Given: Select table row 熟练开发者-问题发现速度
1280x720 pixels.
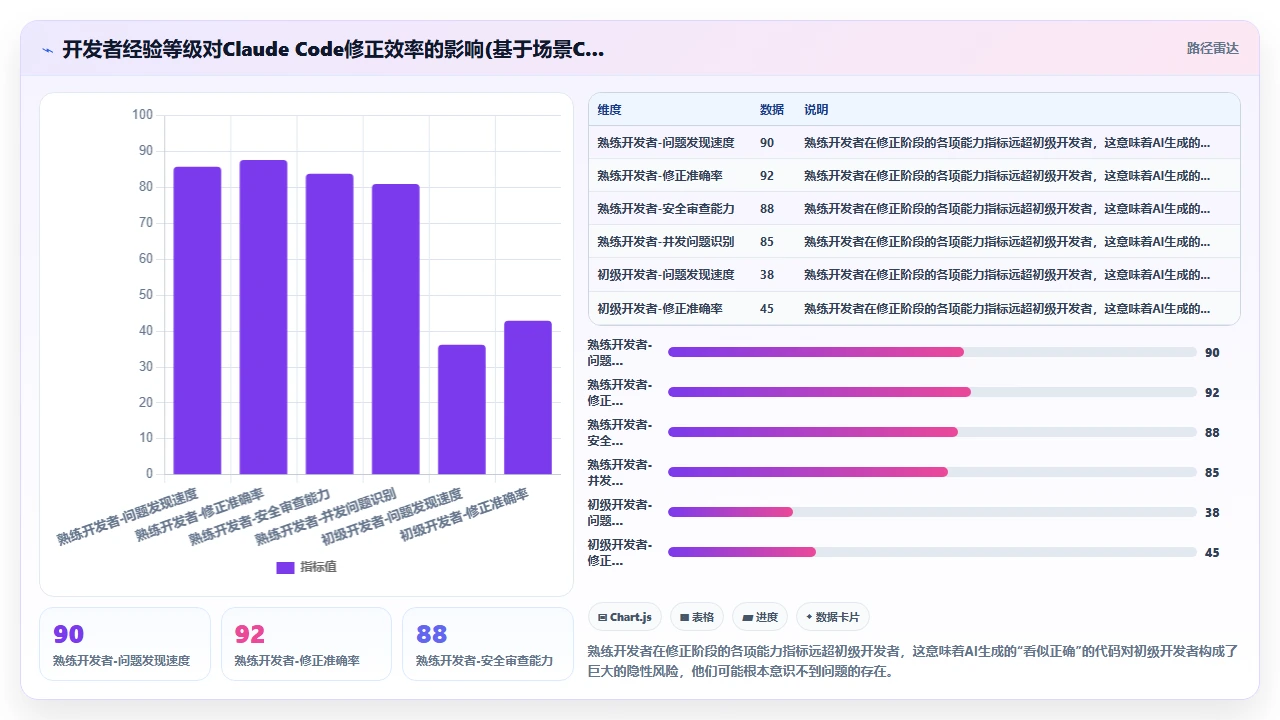Looking at the screenshot, I should click(x=914, y=143).
